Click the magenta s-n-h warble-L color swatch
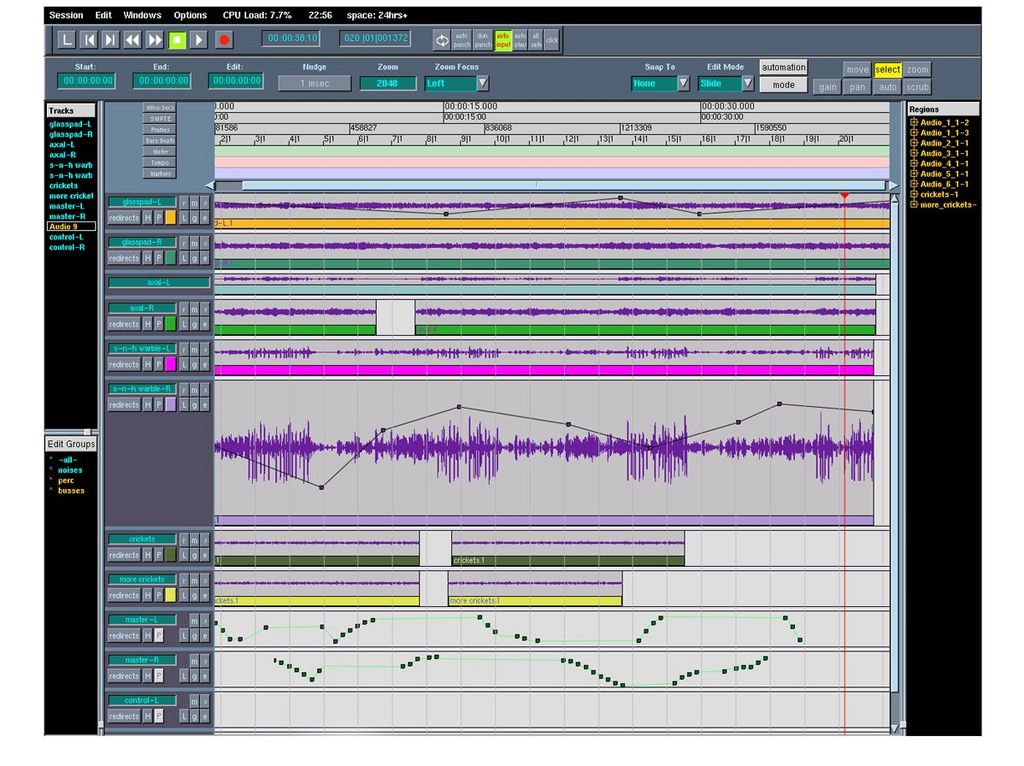1024x766 pixels. tap(170, 365)
